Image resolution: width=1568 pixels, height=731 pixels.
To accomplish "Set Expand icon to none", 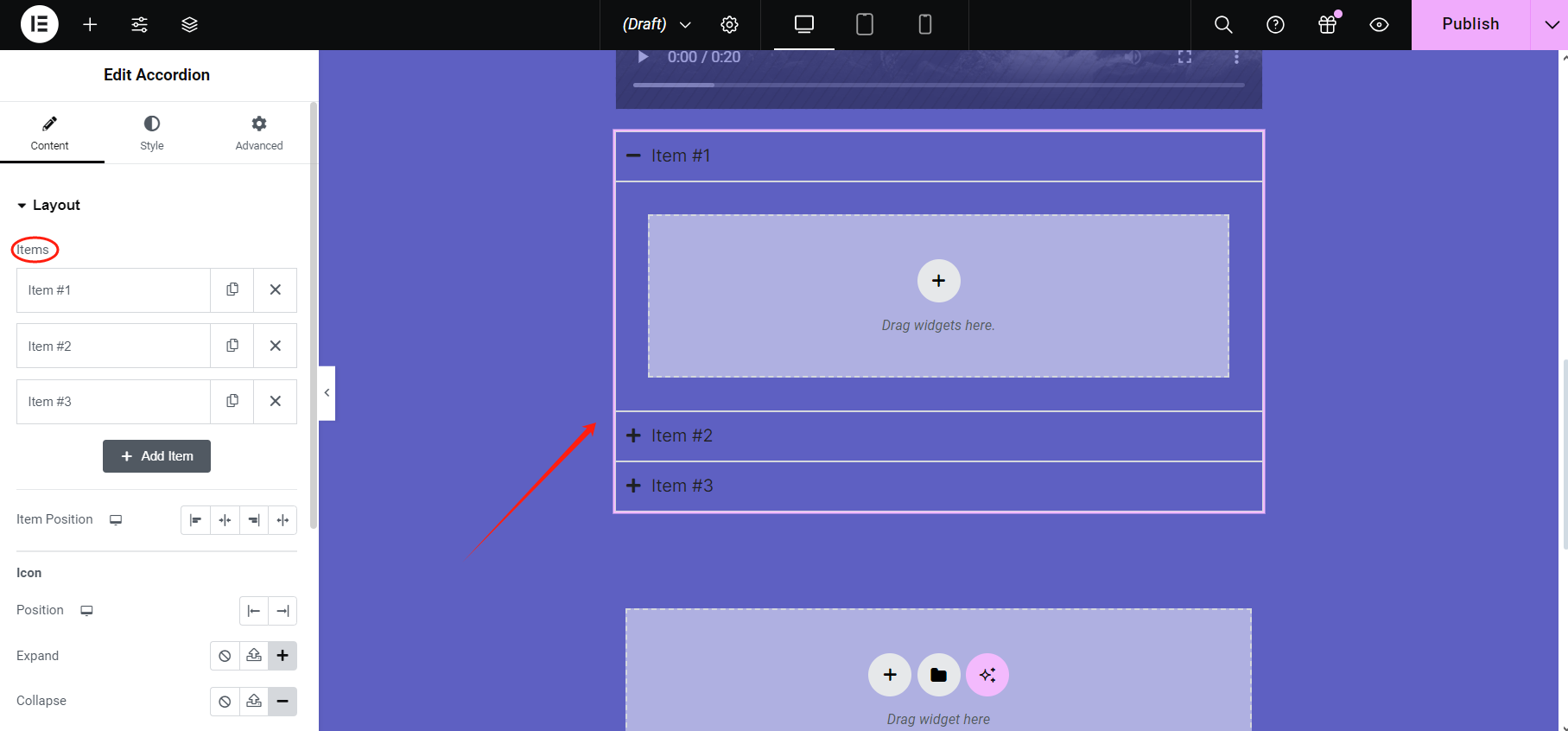I will point(225,656).
